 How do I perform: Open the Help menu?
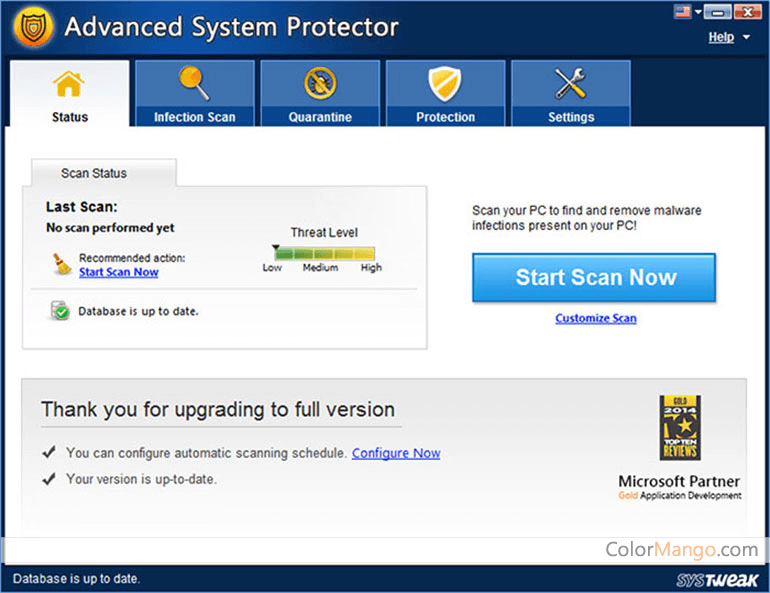click(721, 37)
